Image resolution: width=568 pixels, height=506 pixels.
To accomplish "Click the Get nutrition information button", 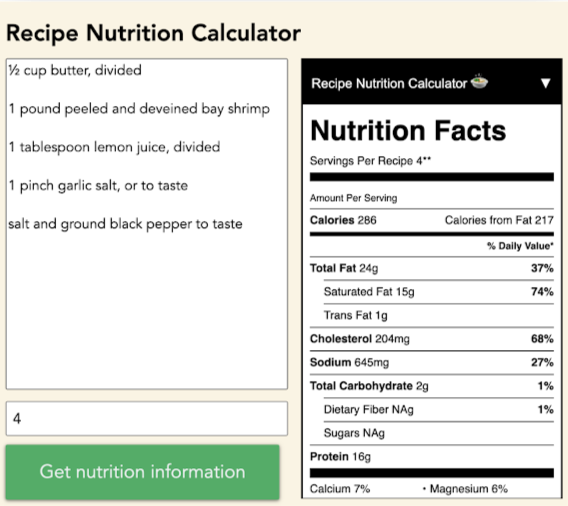I will (x=142, y=472).
